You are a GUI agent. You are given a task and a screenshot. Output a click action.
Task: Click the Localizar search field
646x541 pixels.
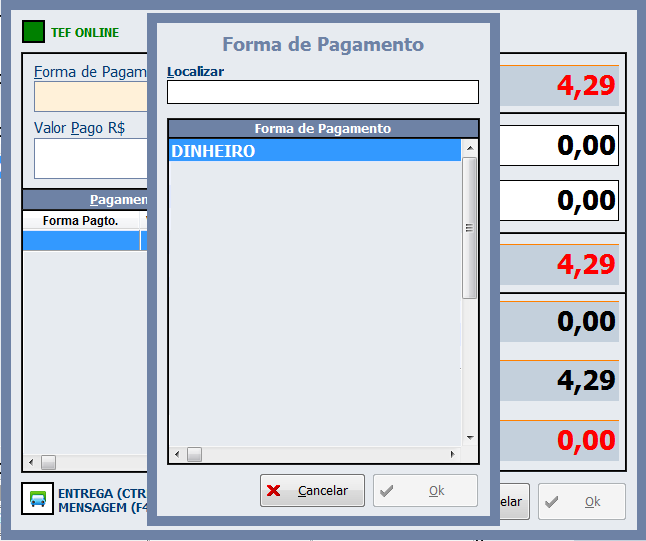(322, 92)
